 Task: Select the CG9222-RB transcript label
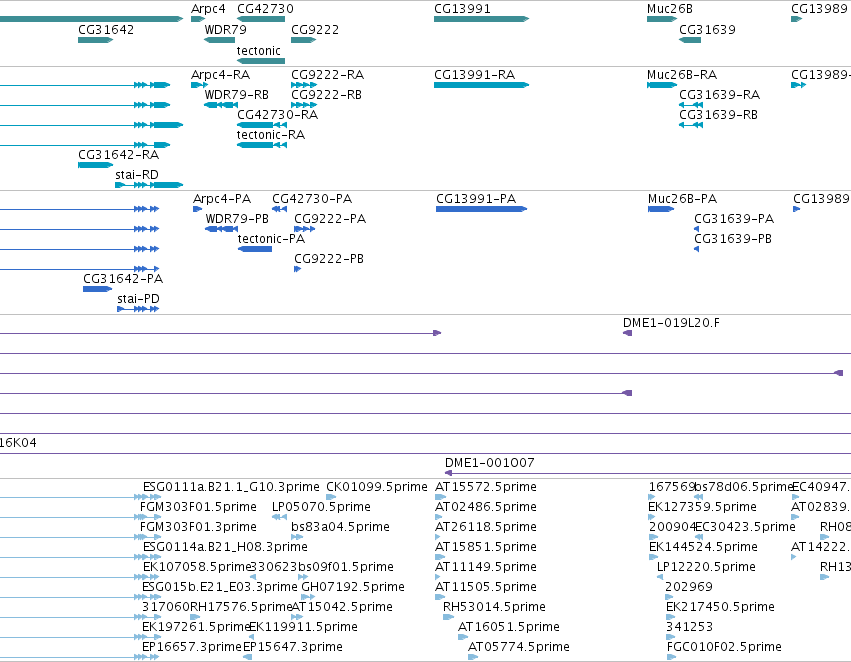[x=326, y=95]
